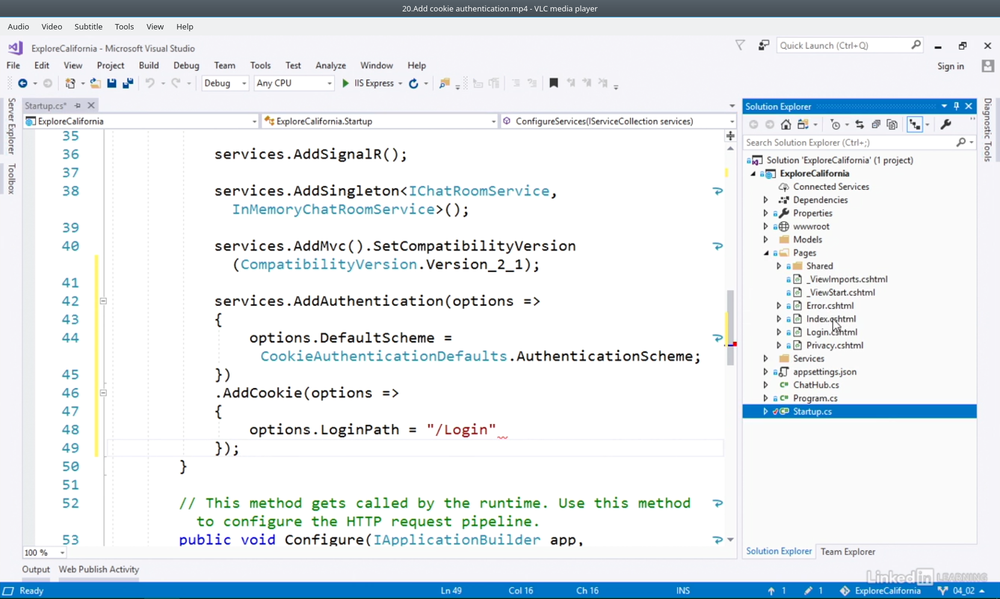This screenshot has width=1000, height=599.
Task: Select Login.cshtml in Solution Explorer
Action: pos(832,332)
